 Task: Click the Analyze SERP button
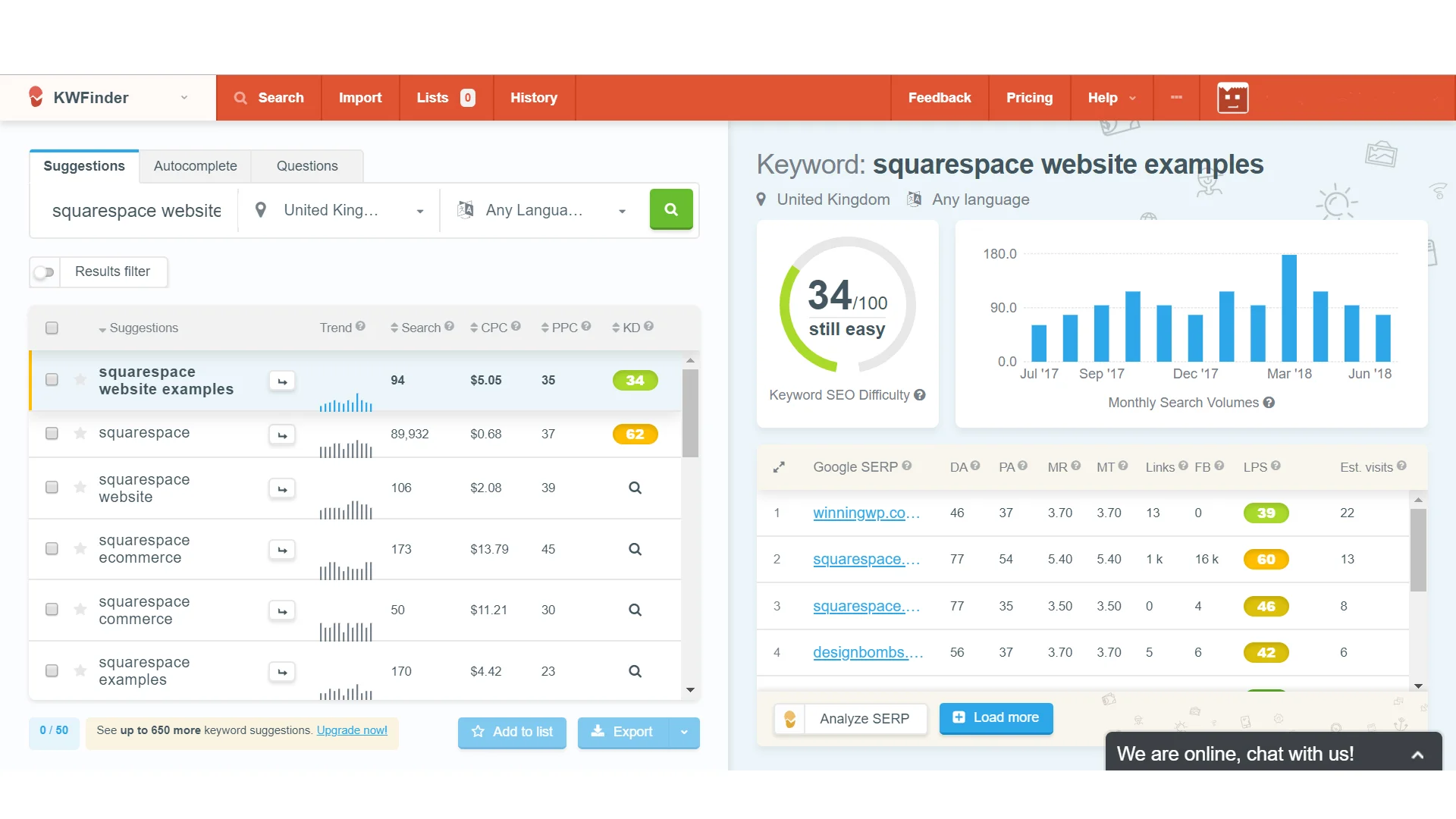pos(851,719)
